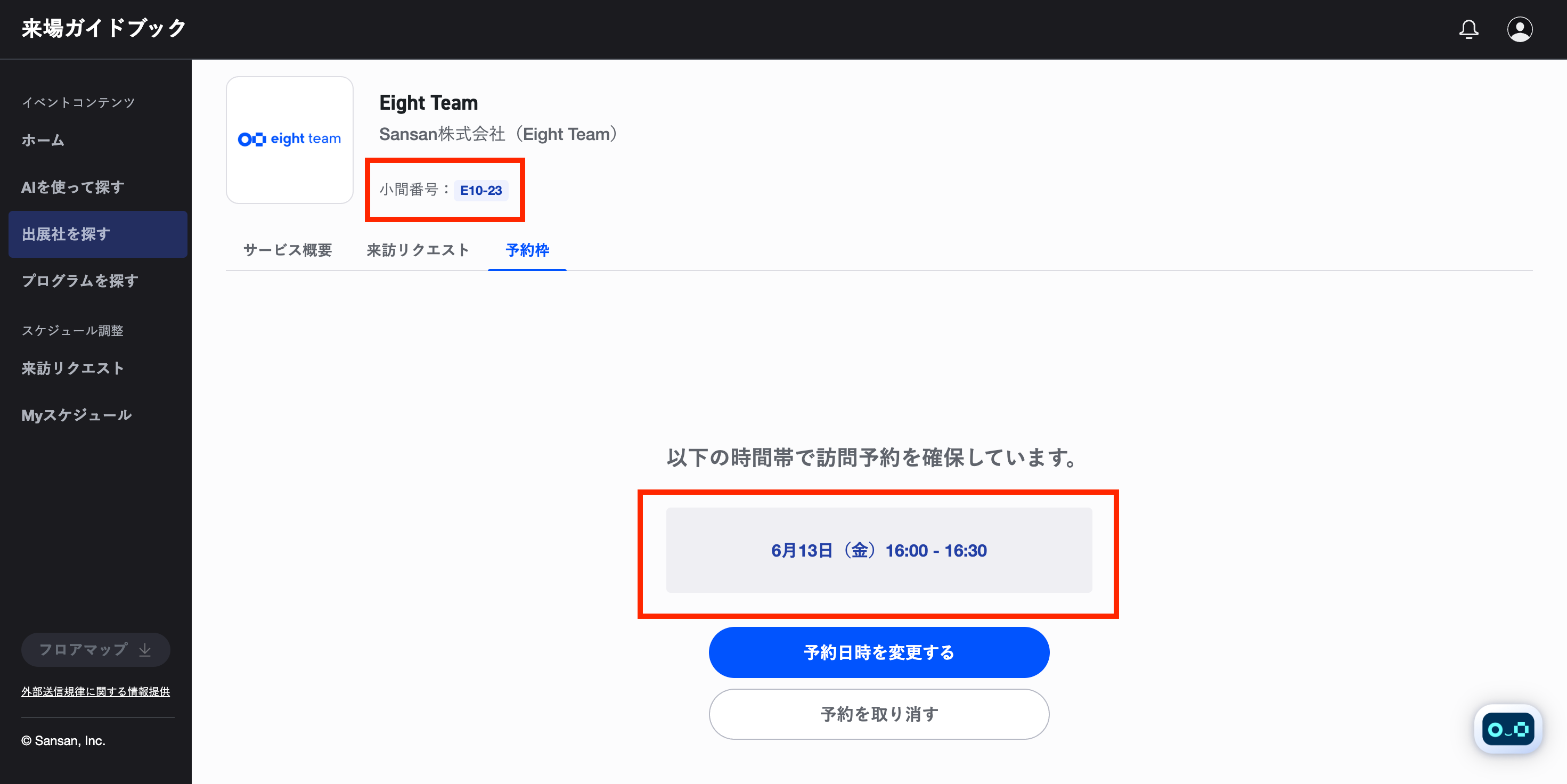Viewport: 1567px width, 784px height.
Task: Click Sansan株式会社（Eight Team） company name
Action: 500,134
